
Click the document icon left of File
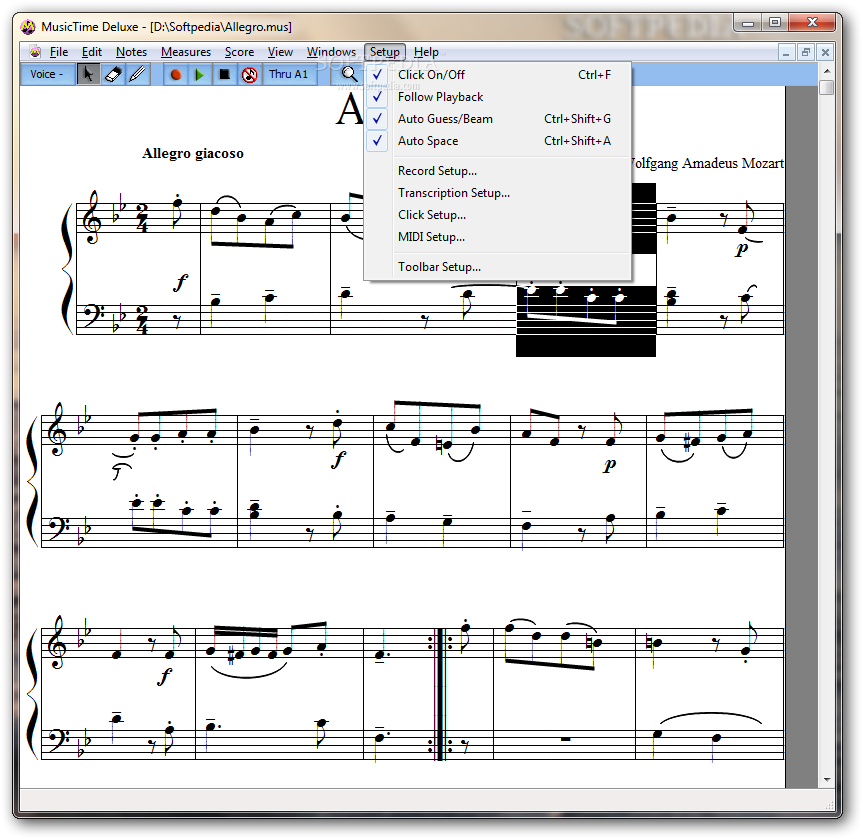(35, 52)
